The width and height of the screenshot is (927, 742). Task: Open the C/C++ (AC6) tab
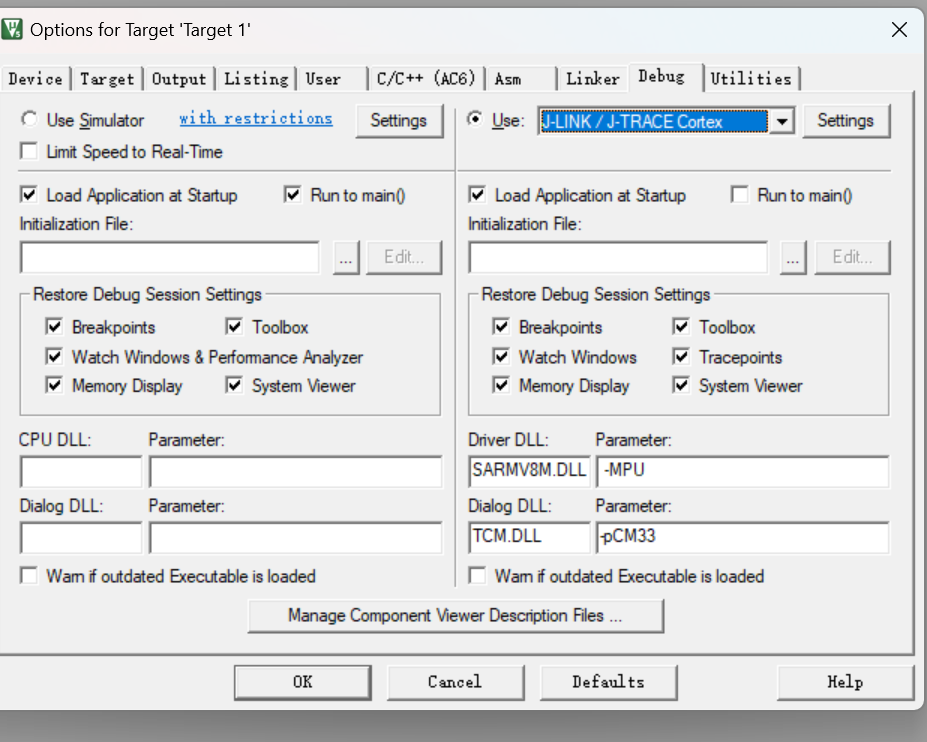click(426, 79)
